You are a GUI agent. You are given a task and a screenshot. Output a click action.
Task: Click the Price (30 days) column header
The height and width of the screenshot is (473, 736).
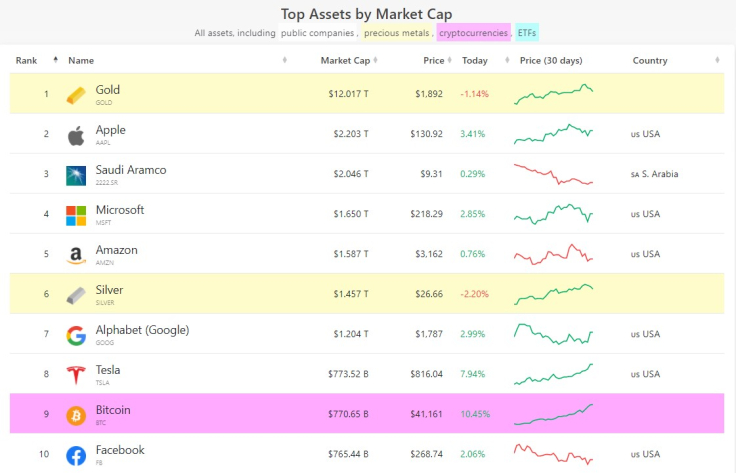coord(551,61)
